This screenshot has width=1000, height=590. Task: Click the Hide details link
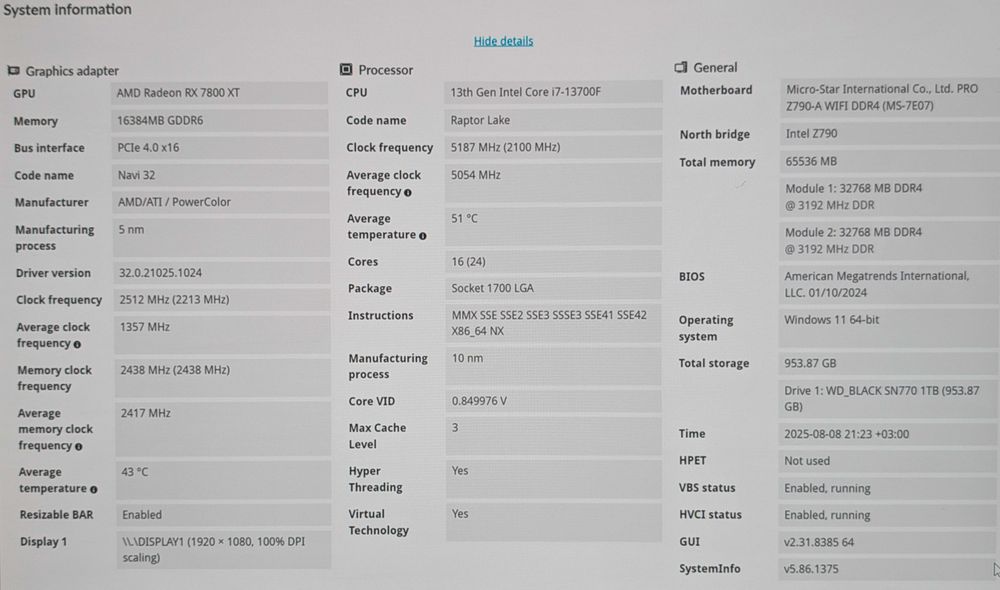click(x=503, y=41)
